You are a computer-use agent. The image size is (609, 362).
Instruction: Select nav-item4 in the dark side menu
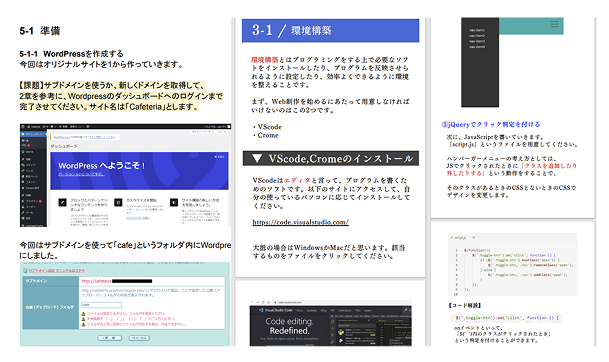(x=477, y=47)
